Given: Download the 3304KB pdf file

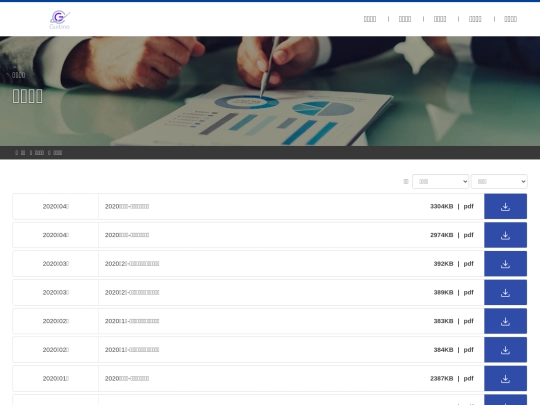Looking at the screenshot, I should pyautogui.click(x=505, y=206).
